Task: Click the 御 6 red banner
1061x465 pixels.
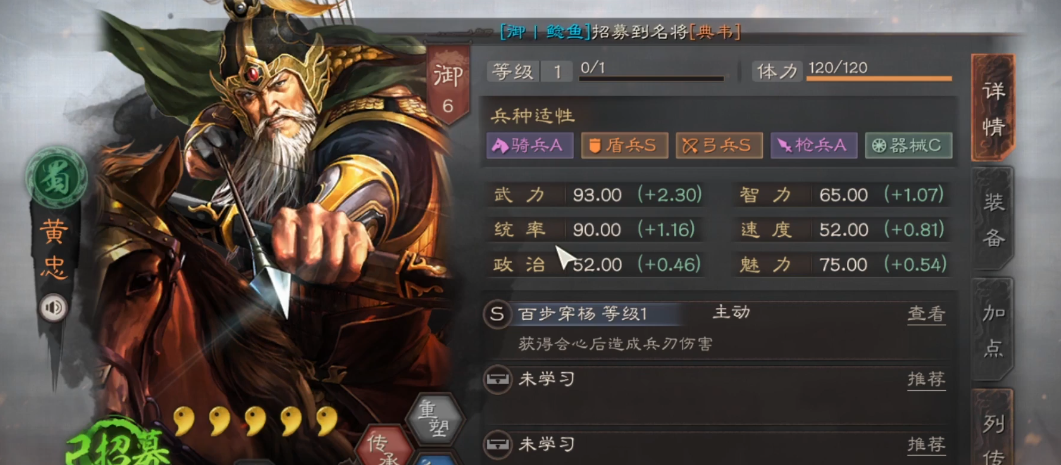Action: (x=447, y=85)
